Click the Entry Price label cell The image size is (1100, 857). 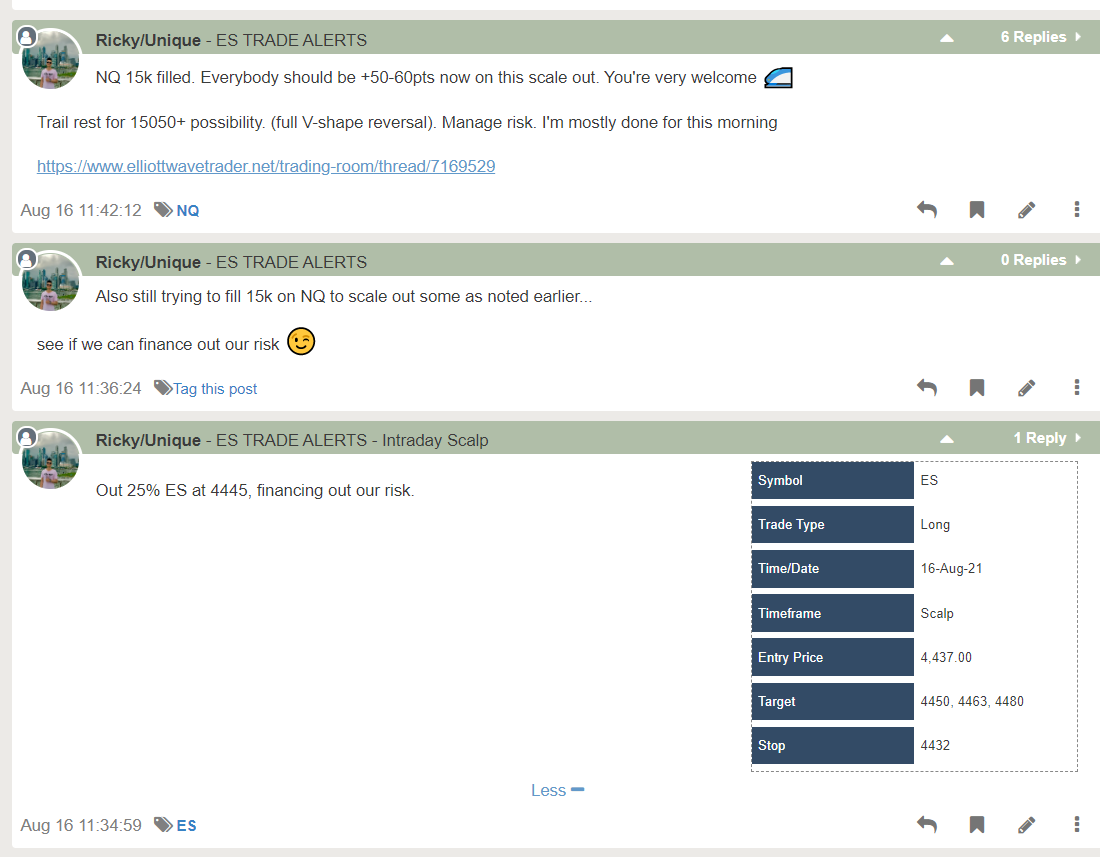tap(833, 657)
